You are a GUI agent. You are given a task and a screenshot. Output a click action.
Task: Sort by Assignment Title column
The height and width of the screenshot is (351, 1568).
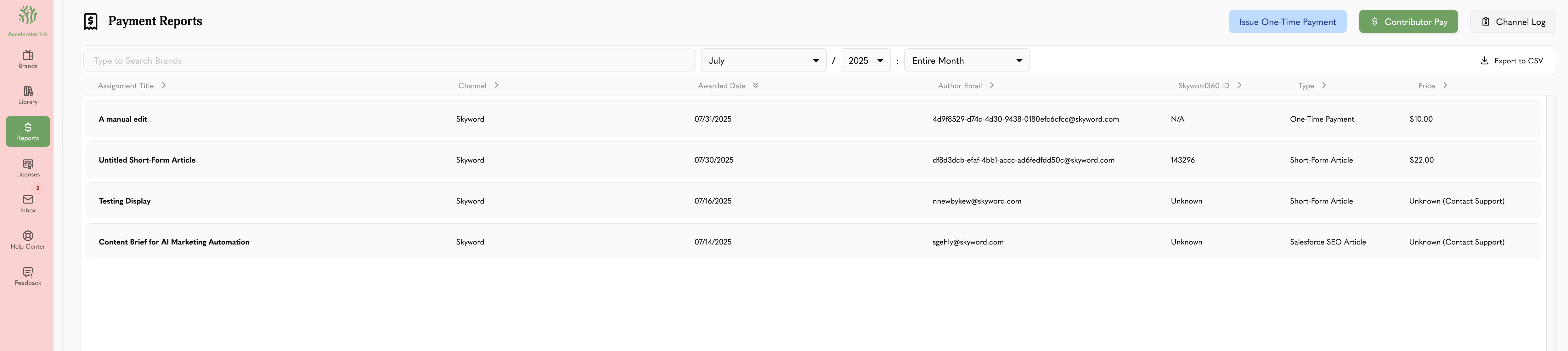click(132, 85)
